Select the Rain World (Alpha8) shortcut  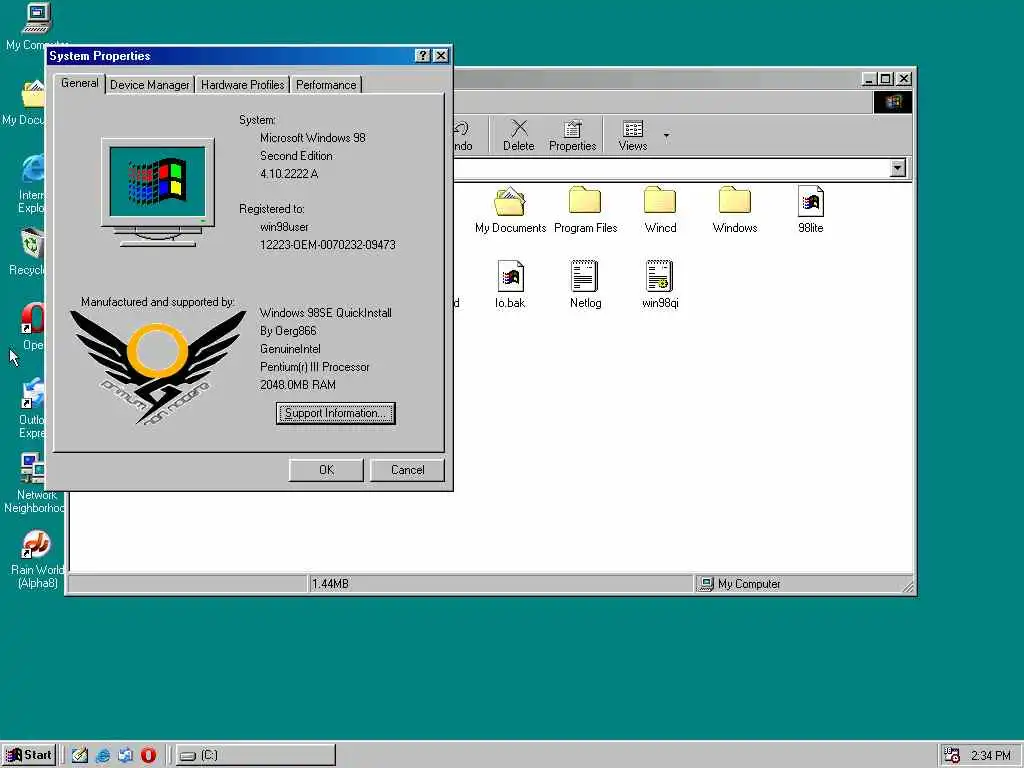click(37, 560)
